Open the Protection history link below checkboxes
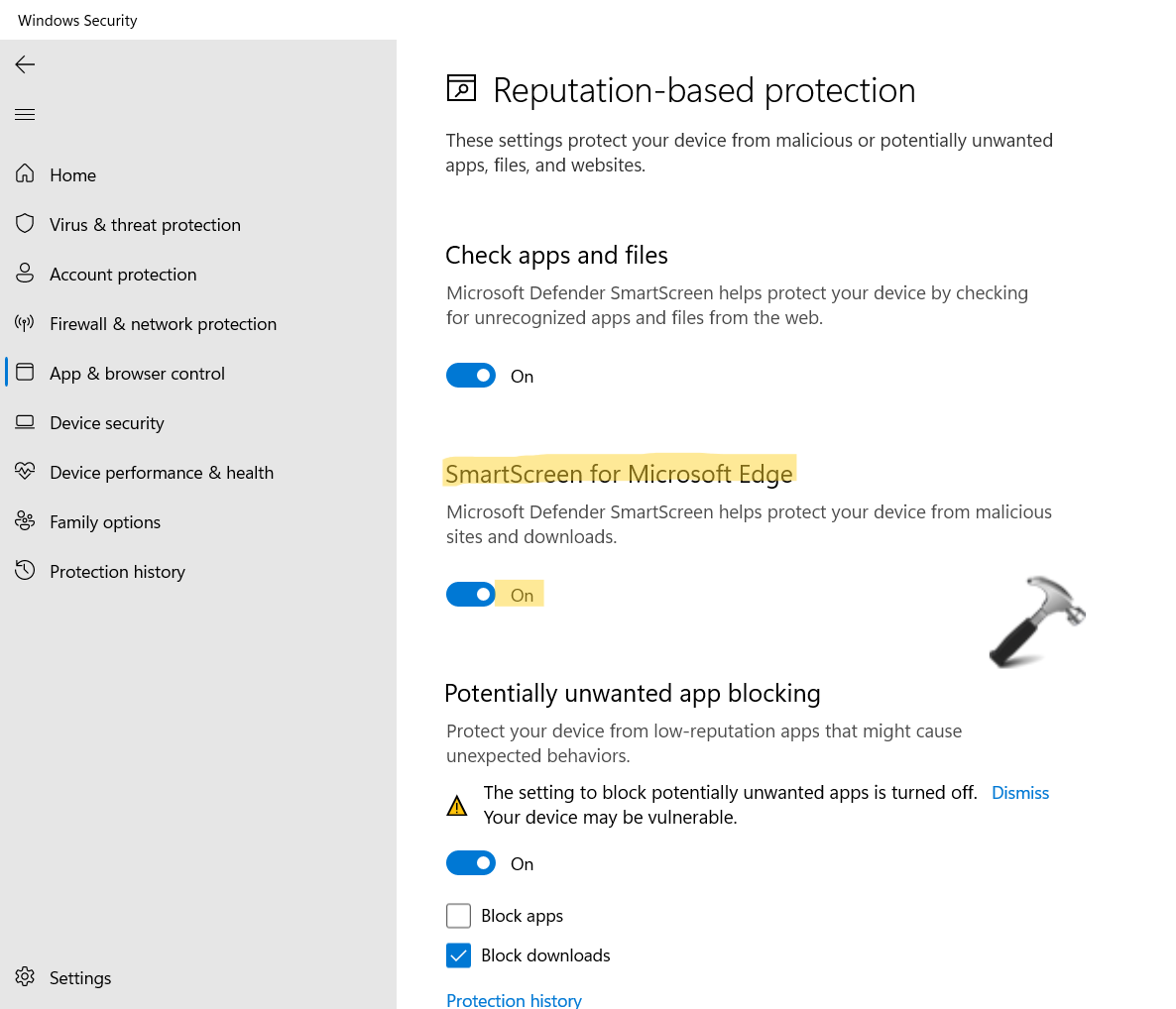The height and width of the screenshot is (1009, 1176). tap(514, 999)
